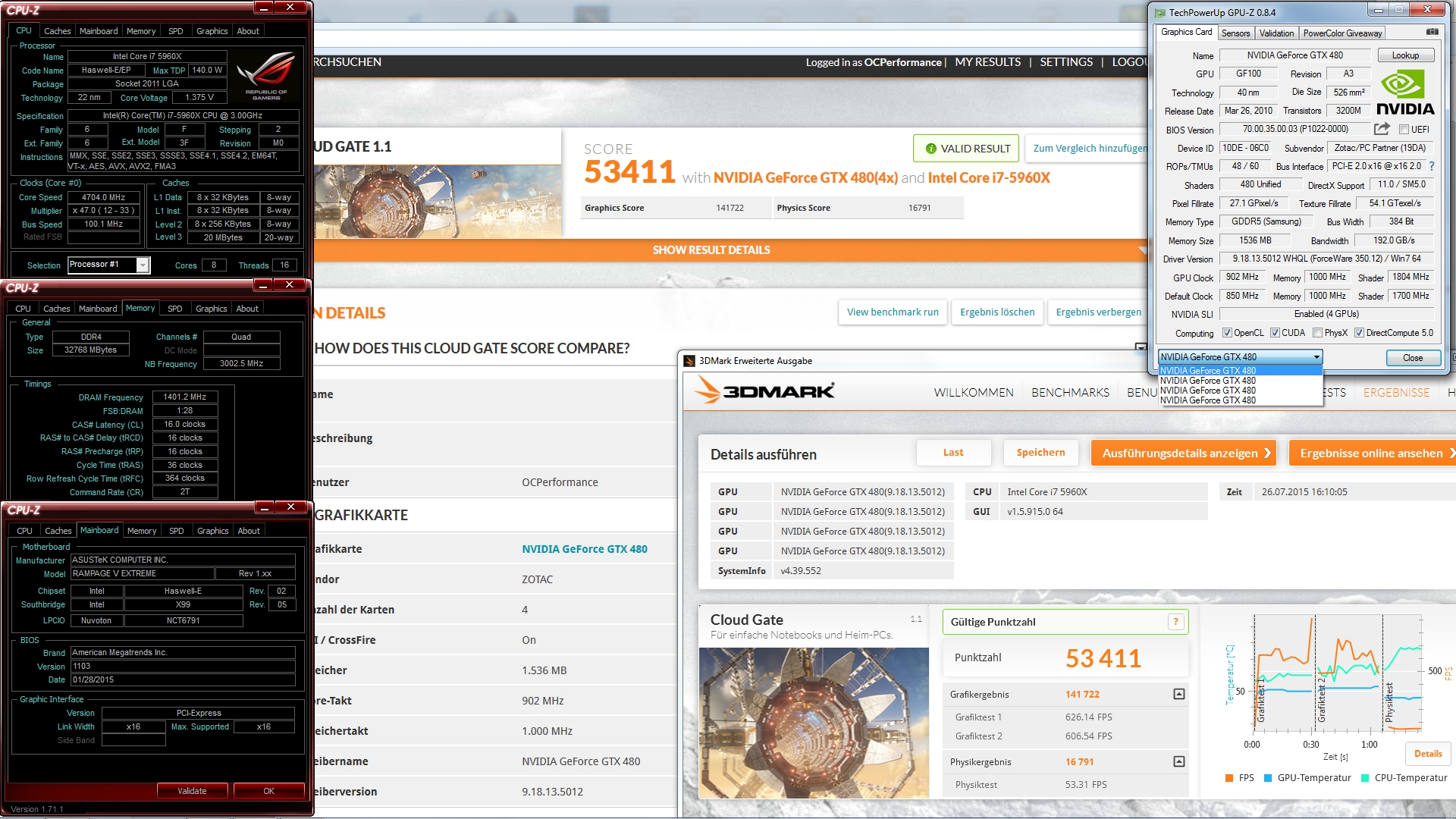The width and height of the screenshot is (1456, 819).
Task: Select the Graphics Card tab in GPU-Z
Action: point(1186,32)
